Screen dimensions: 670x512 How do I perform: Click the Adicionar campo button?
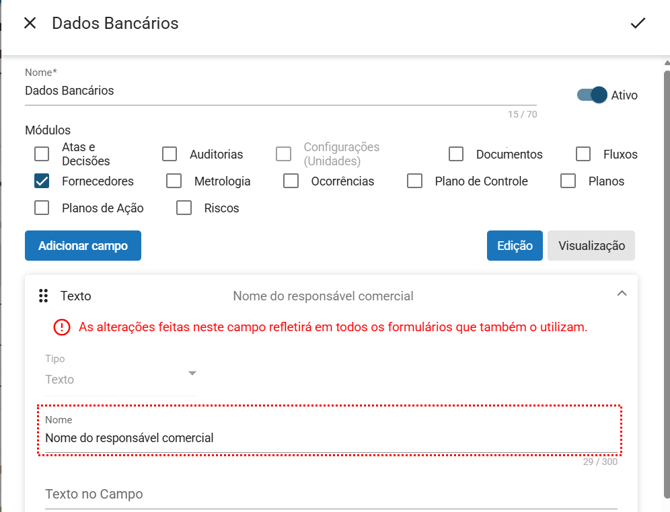tap(83, 246)
